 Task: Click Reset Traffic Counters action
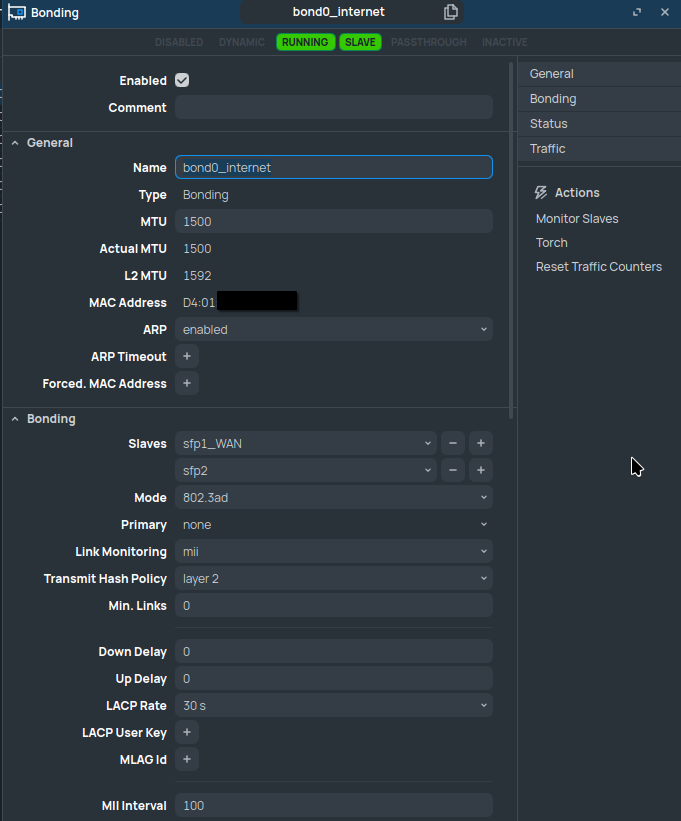coord(599,266)
